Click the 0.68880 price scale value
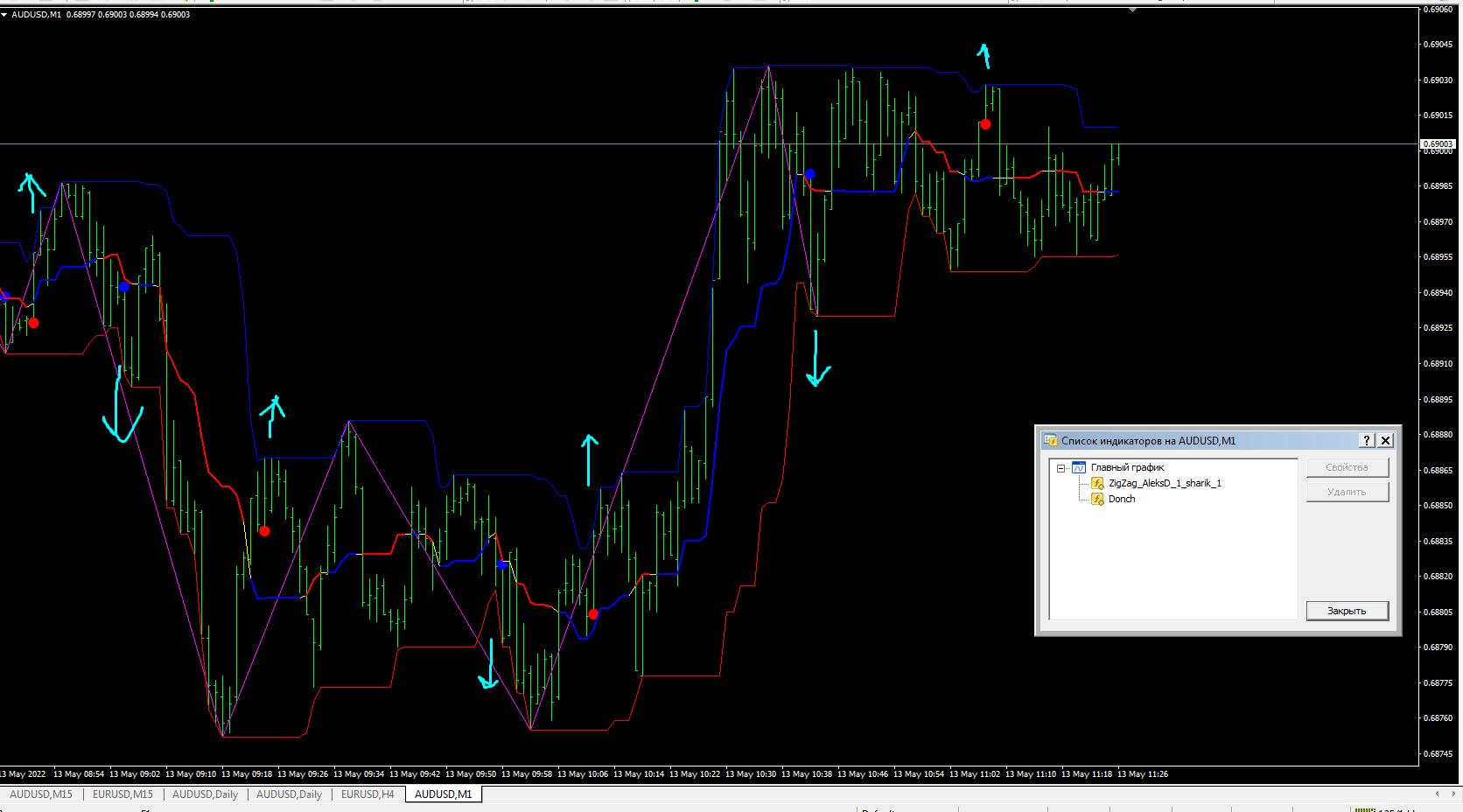This screenshot has height=812, width=1463. point(1438,435)
